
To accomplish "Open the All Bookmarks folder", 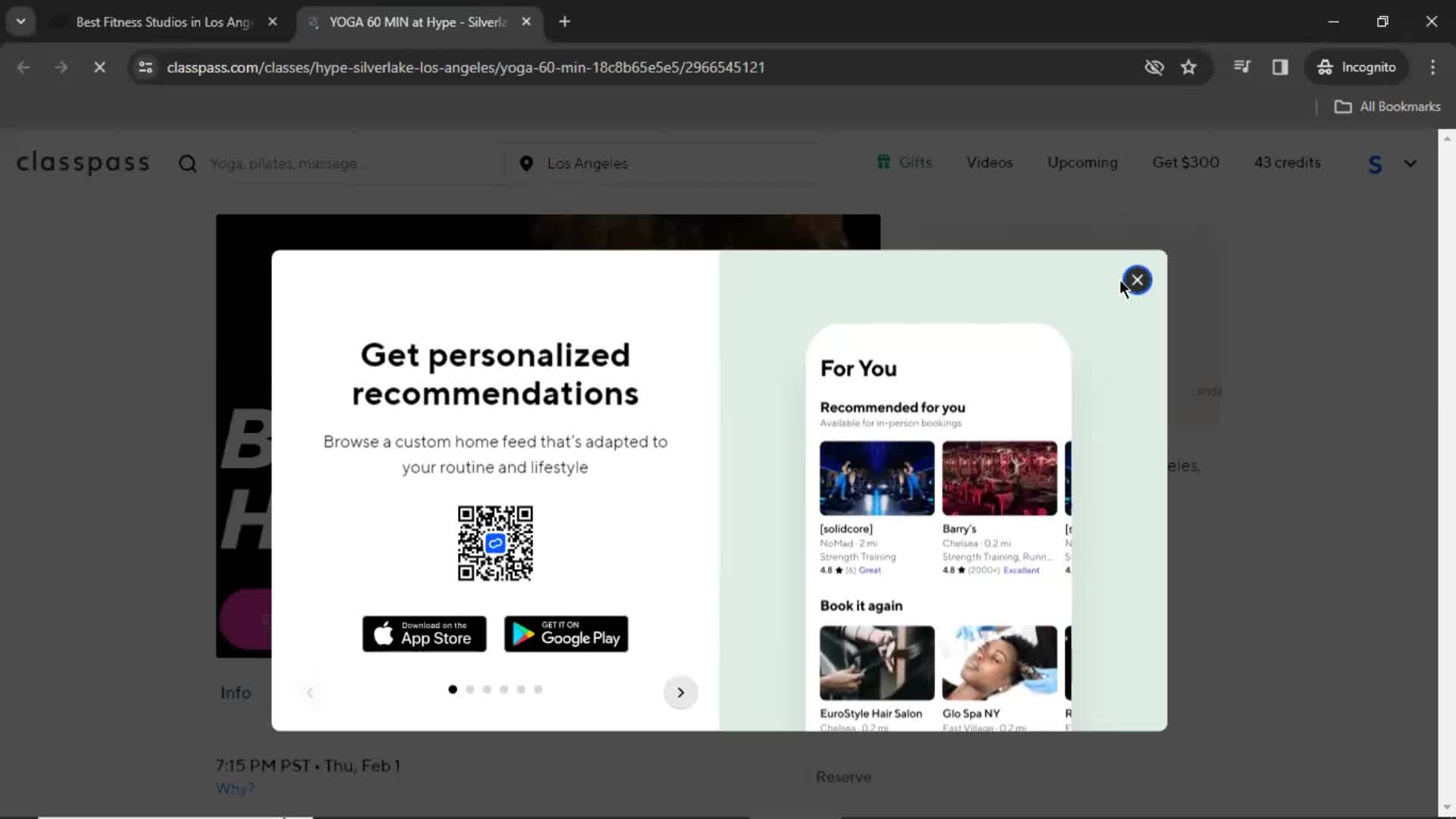I will click(x=1387, y=107).
